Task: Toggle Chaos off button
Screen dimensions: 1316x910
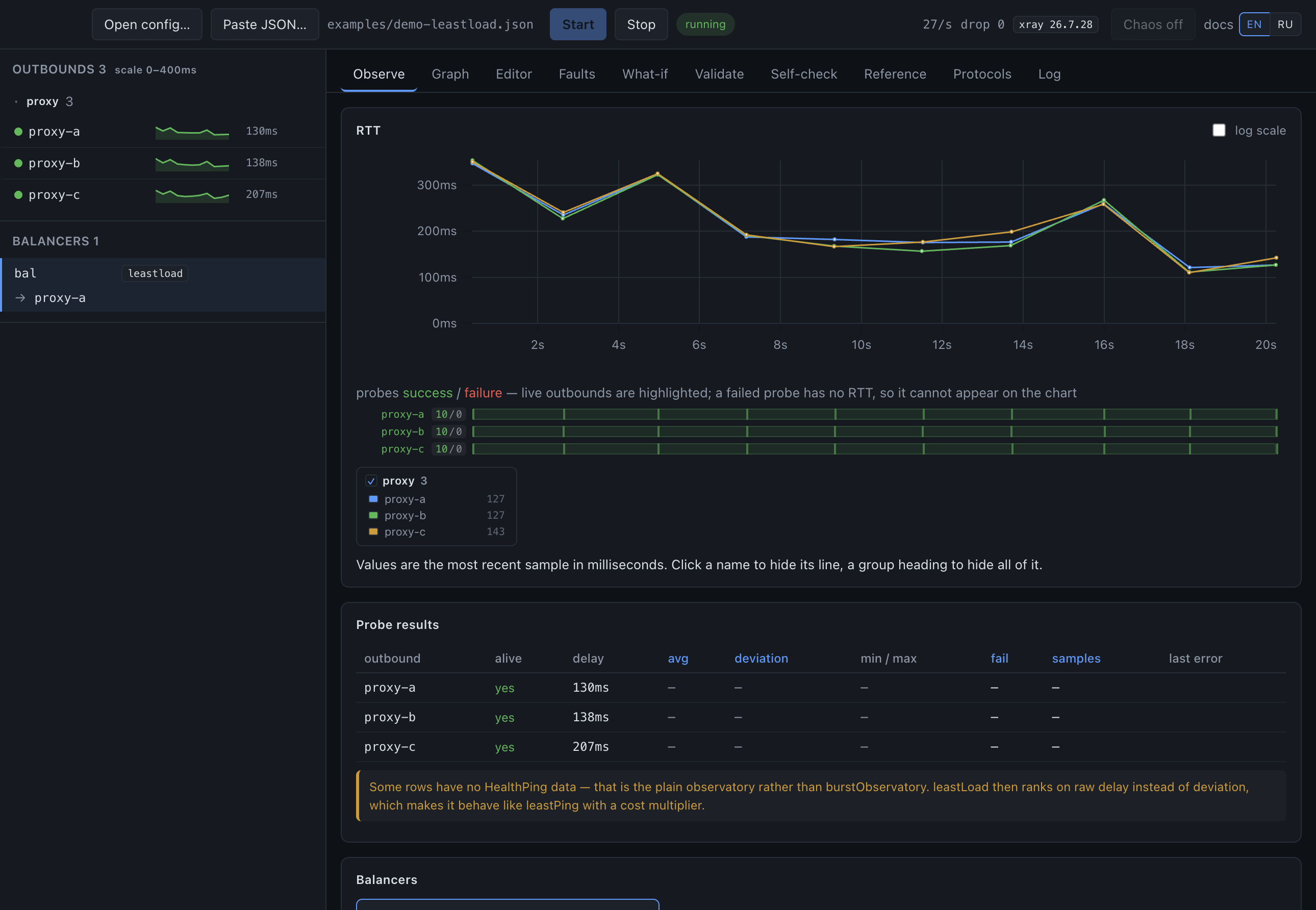Action: point(1152,24)
